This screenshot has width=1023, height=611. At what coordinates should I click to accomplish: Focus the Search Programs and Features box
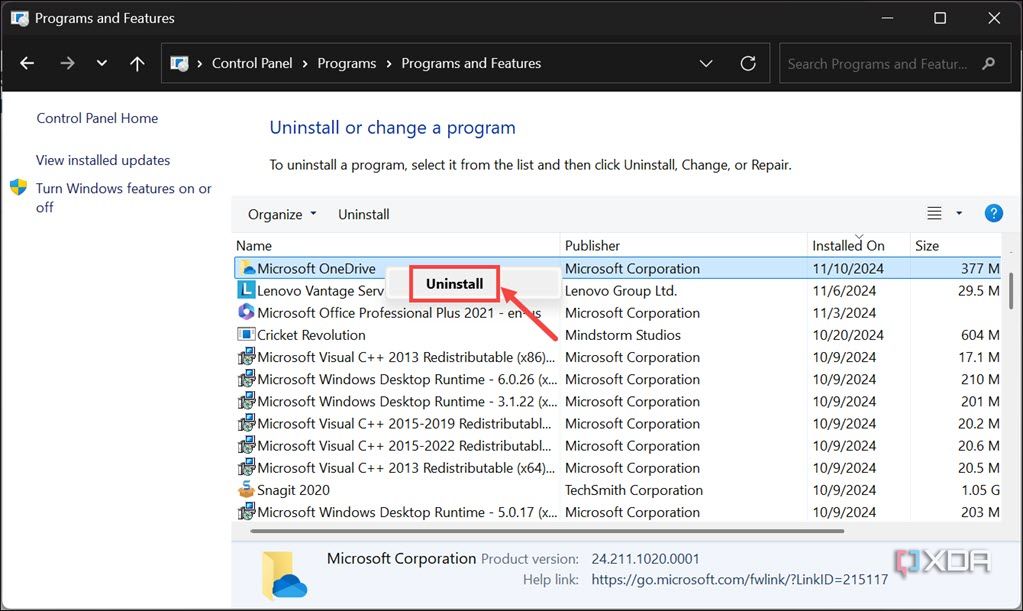(895, 63)
